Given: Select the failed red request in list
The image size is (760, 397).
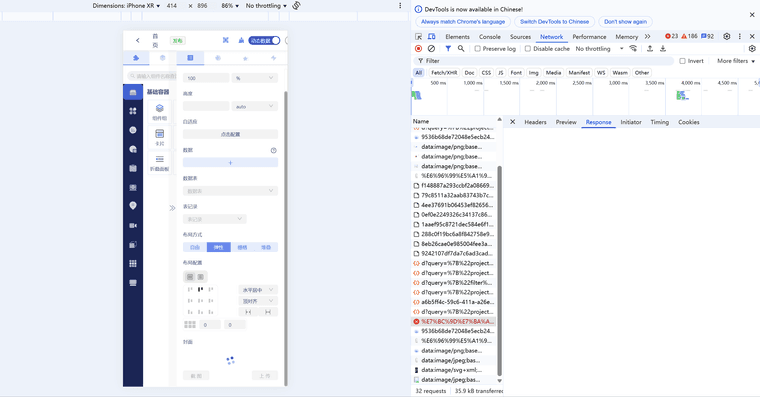Looking at the screenshot, I should tap(453, 321).
